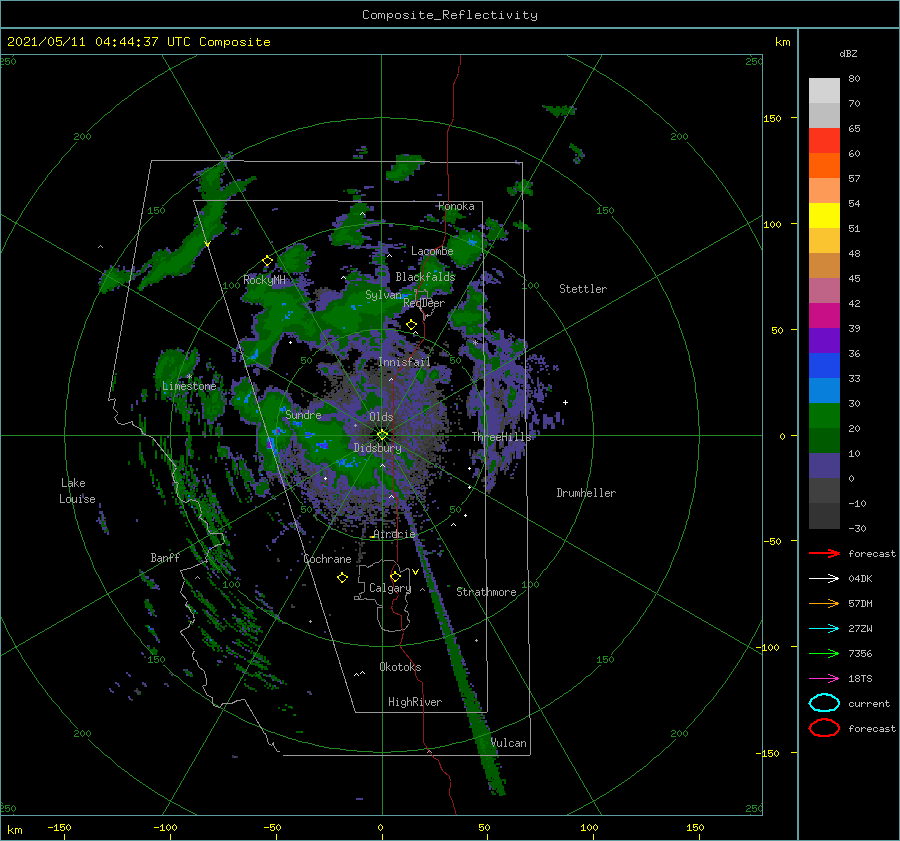Image resolution: width=900 pixels, height=841 pixels.
Task: Click the RedDeer city label
Action: pos(424,303)
